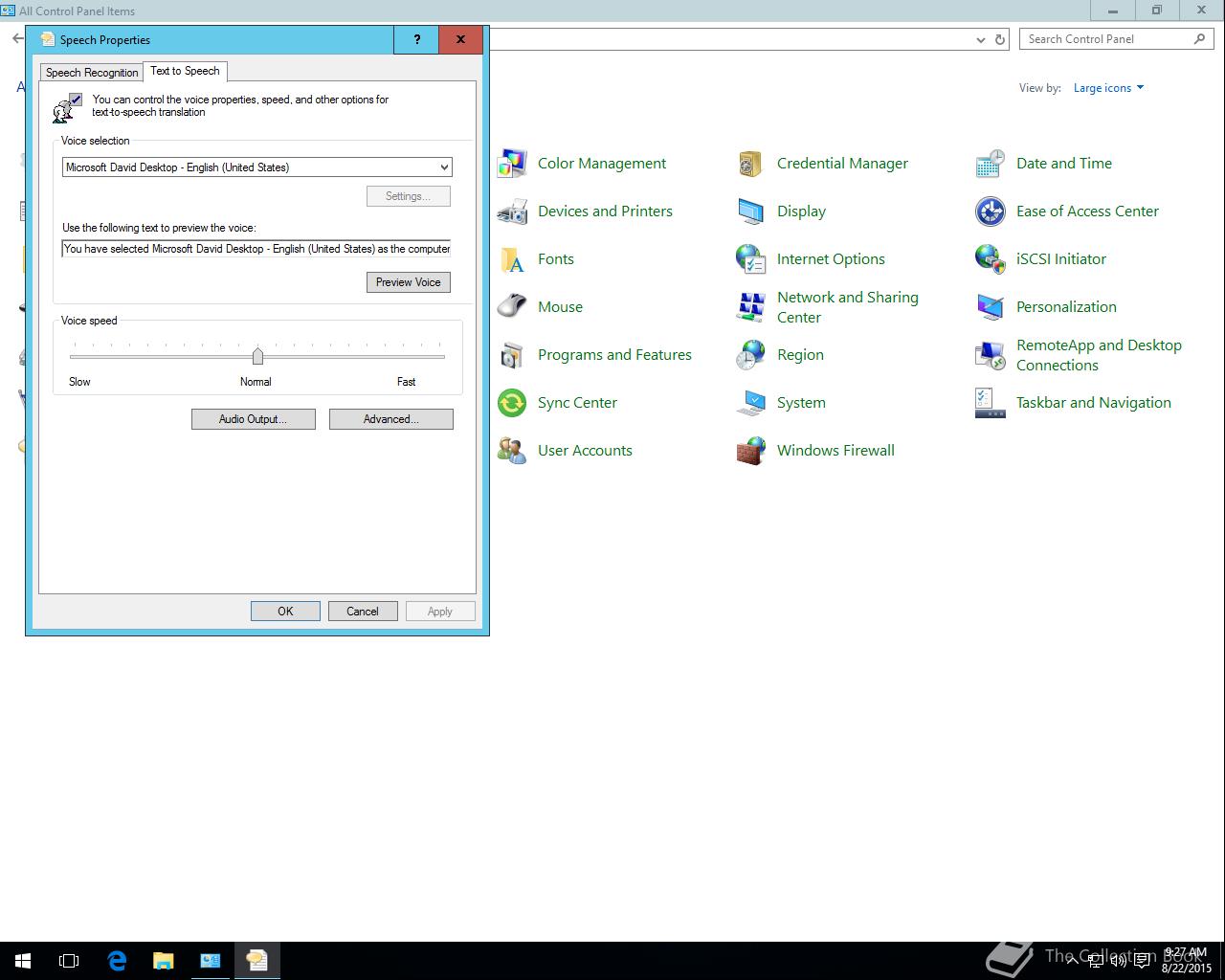
Task: Open the Personalization icon
Action: click(x=991, y=307)
